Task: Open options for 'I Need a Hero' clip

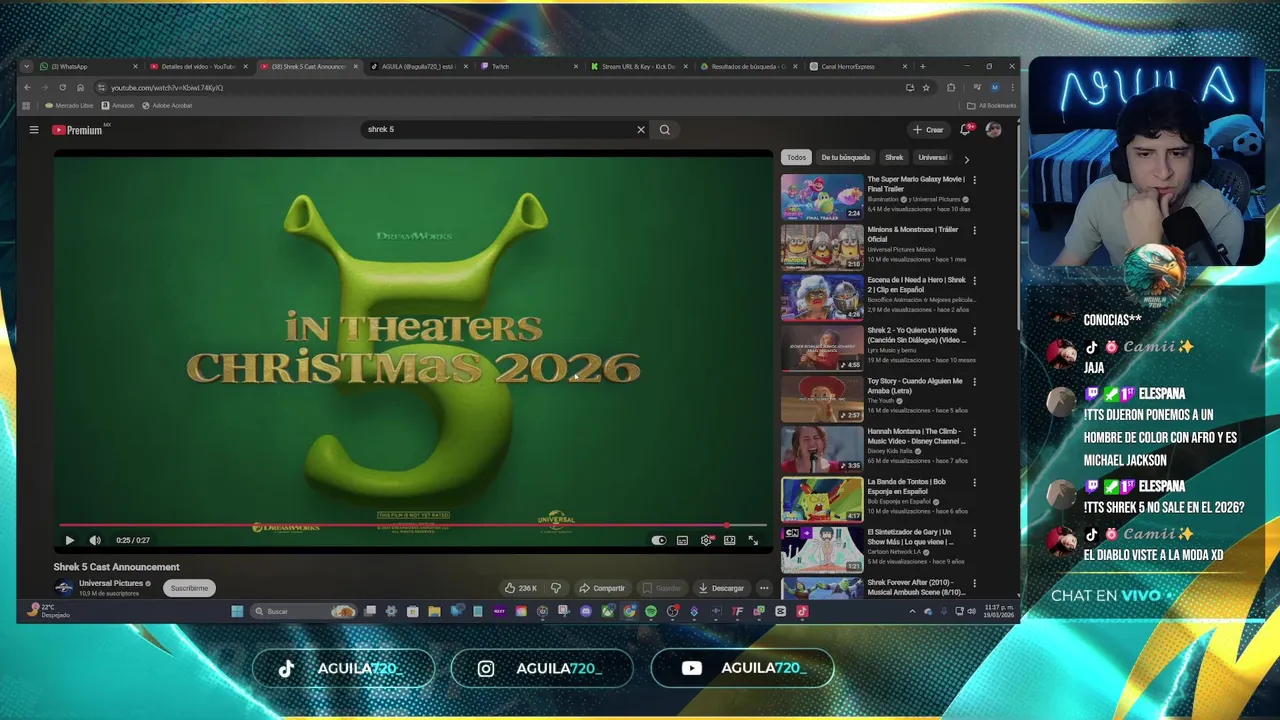Action: [974, 281]
